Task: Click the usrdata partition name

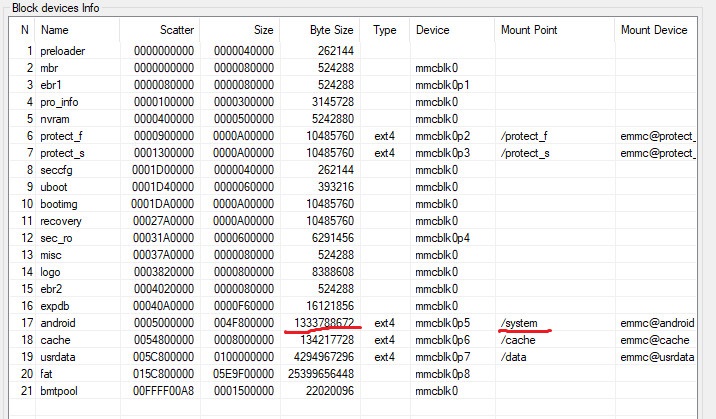Action: click(60, 357)
